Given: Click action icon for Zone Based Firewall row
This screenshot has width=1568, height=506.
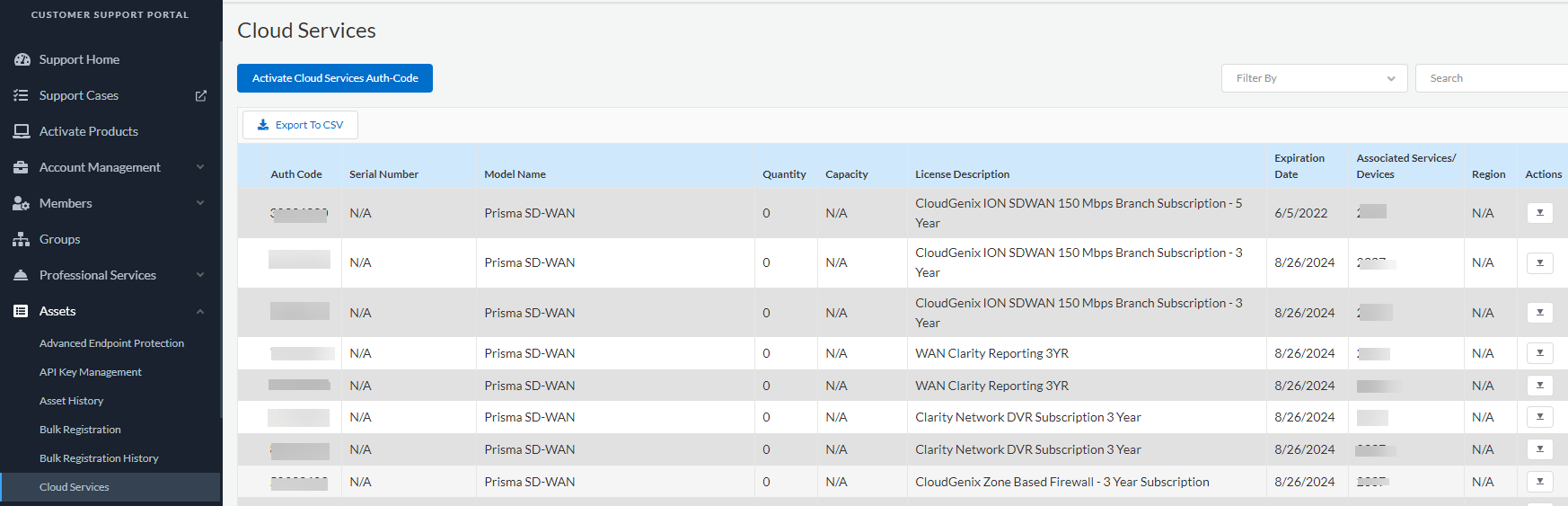Looking at the screenshot, I should click(1539, 482).
